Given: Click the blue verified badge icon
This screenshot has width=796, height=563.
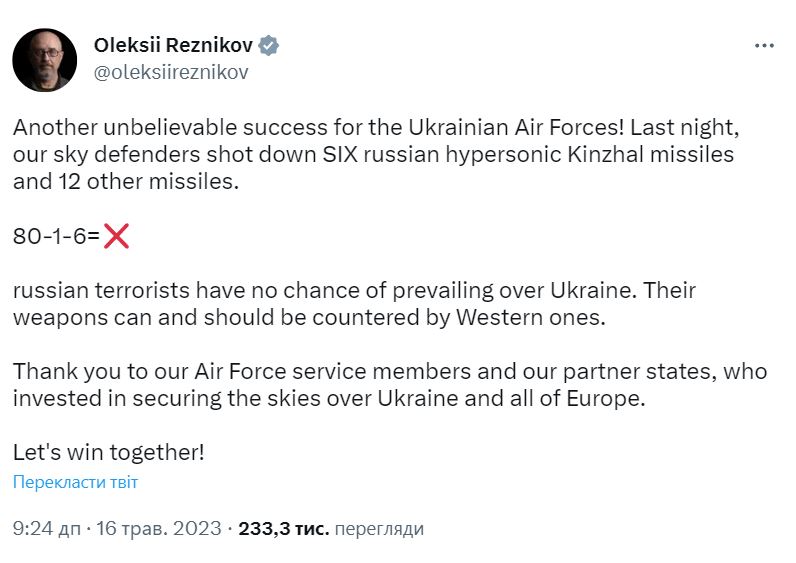Looking at the screenshot, I should [x=269, y=45].
